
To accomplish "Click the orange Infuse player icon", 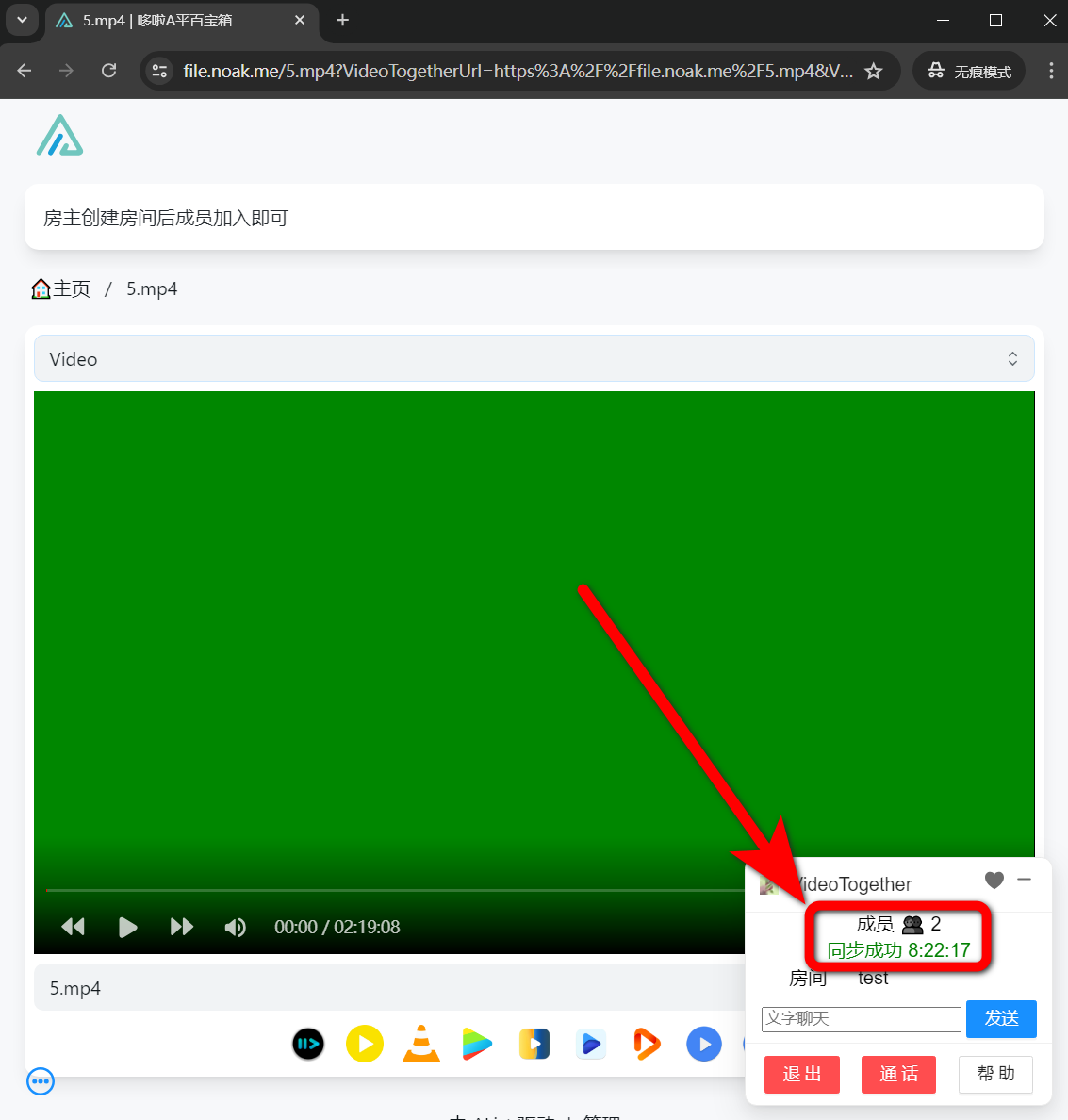I will 648,1044.
